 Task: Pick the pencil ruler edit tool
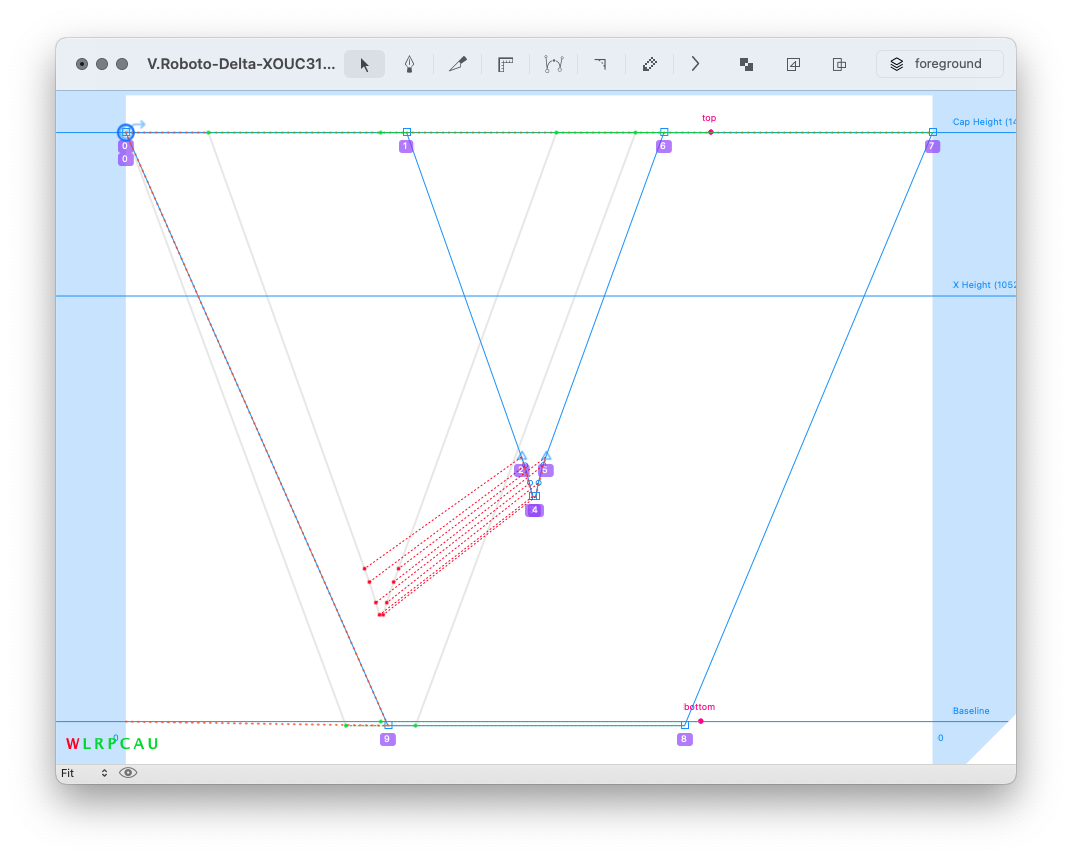pos(649,64)
